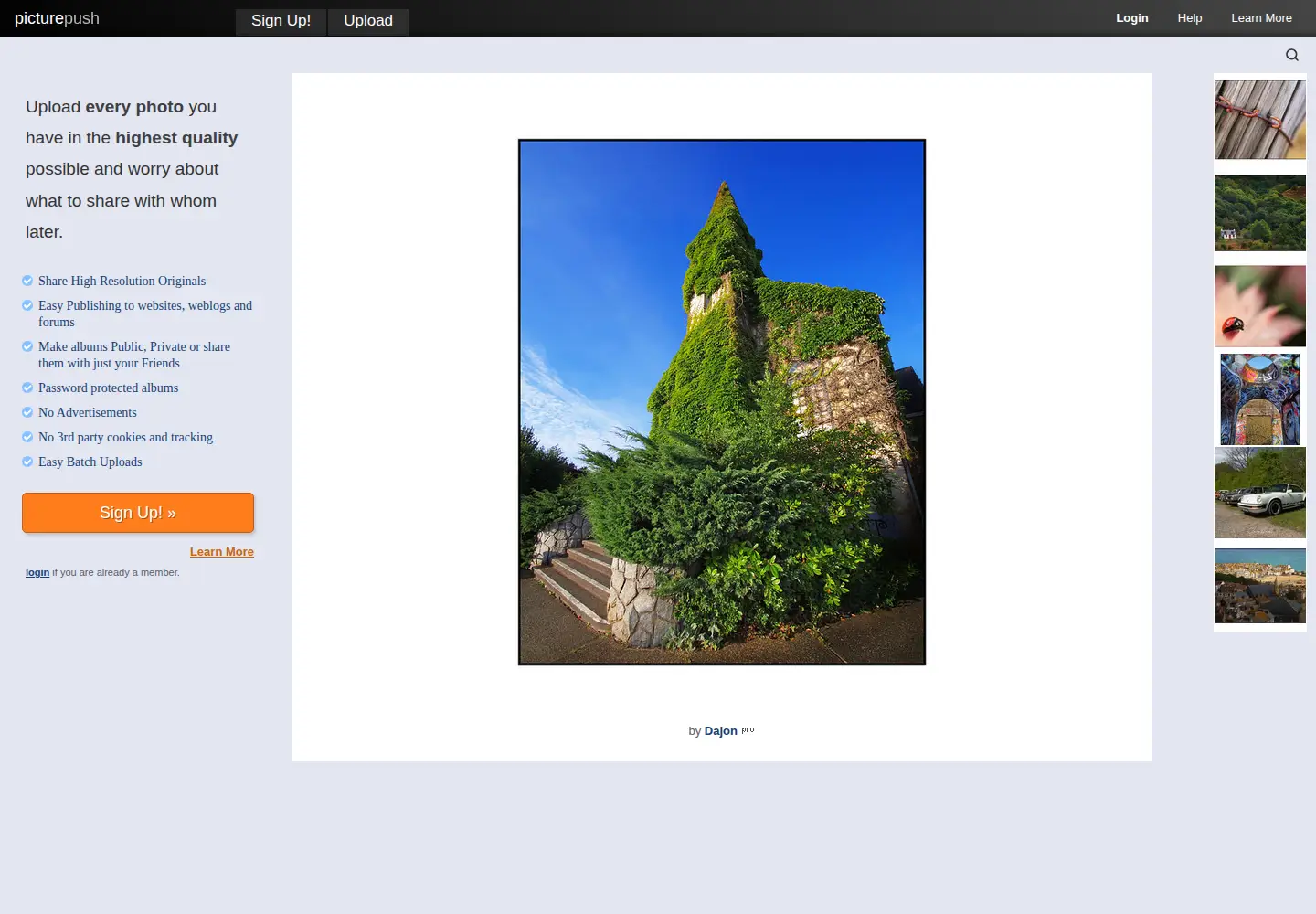Select the text No Advertisements
1316x914 pixels.
pyautogui.click(x=88, y=413)
